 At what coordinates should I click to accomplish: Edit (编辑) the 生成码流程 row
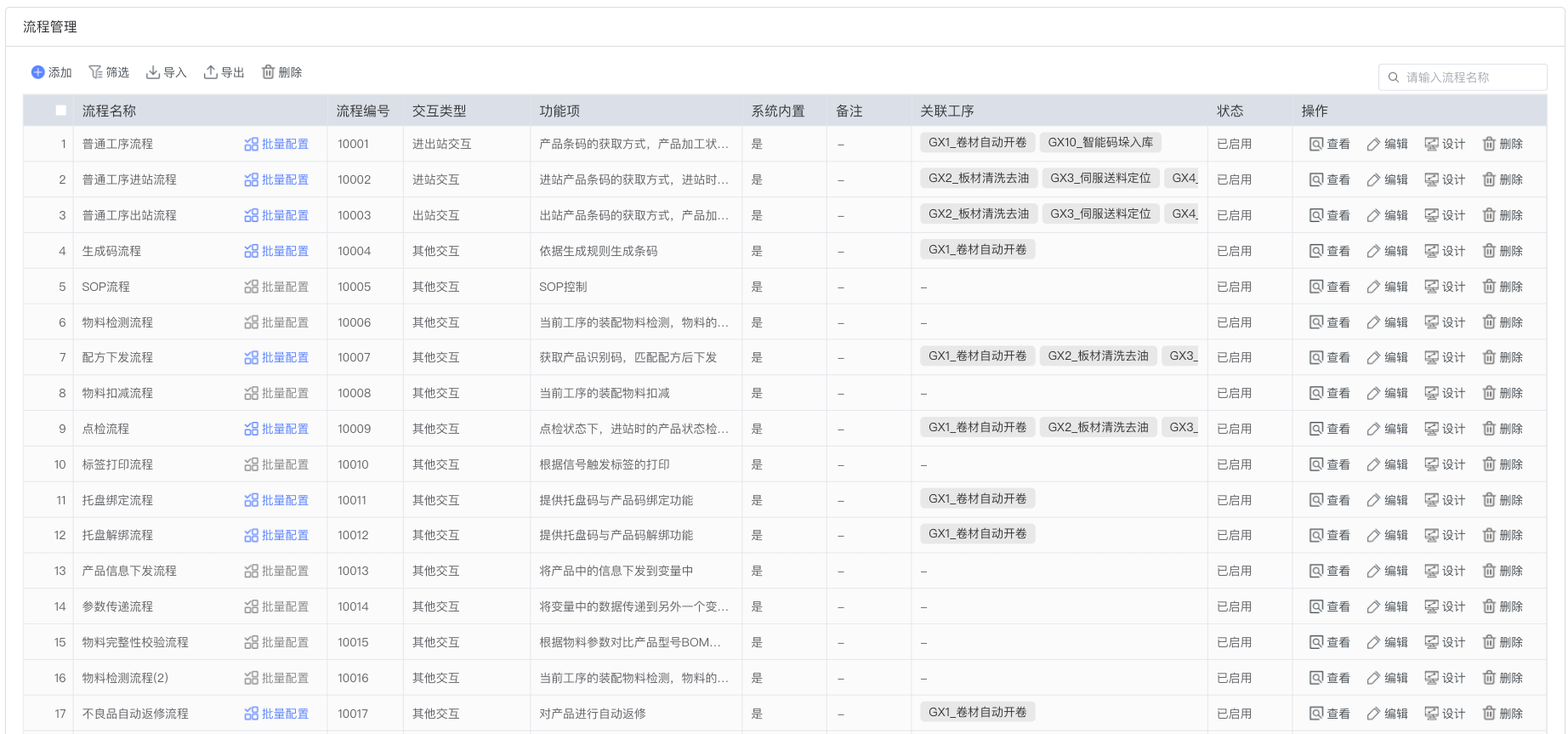1387,252
